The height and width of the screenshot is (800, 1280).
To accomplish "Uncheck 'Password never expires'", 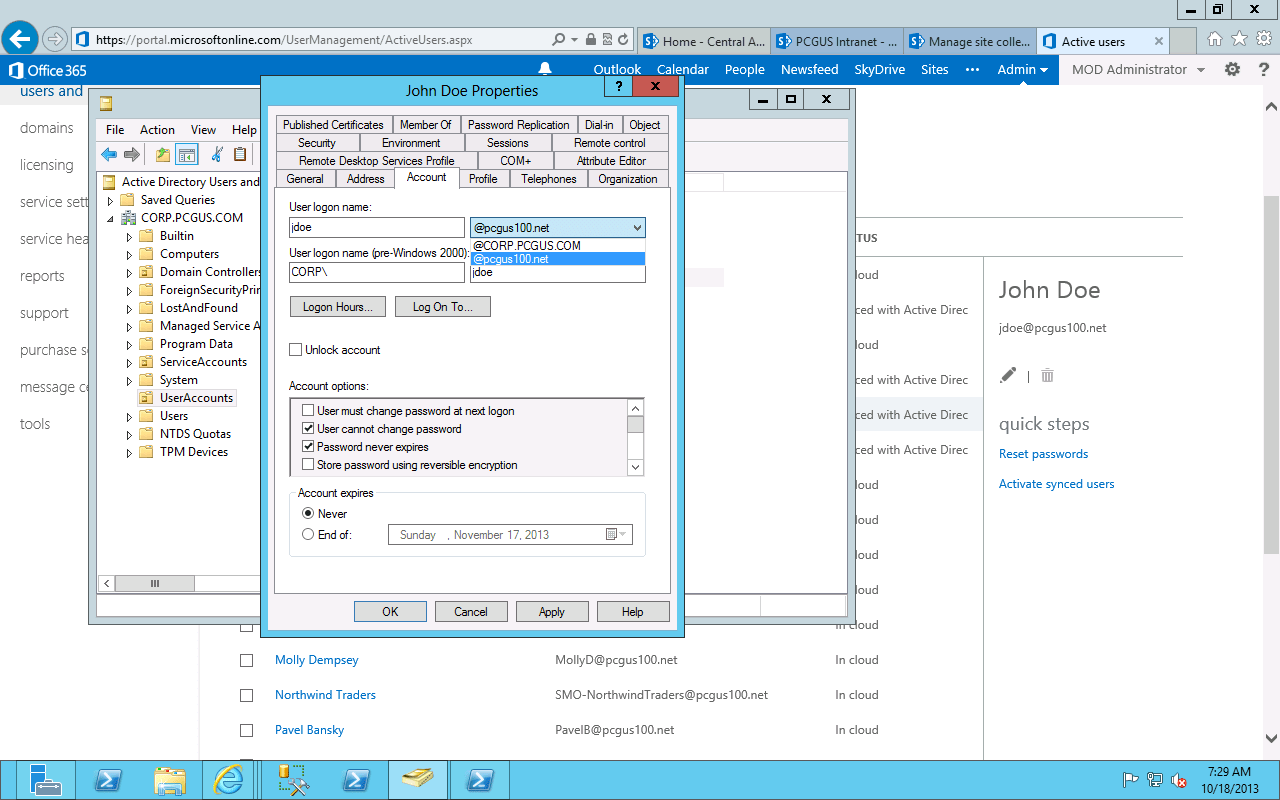I will point(310,447).
